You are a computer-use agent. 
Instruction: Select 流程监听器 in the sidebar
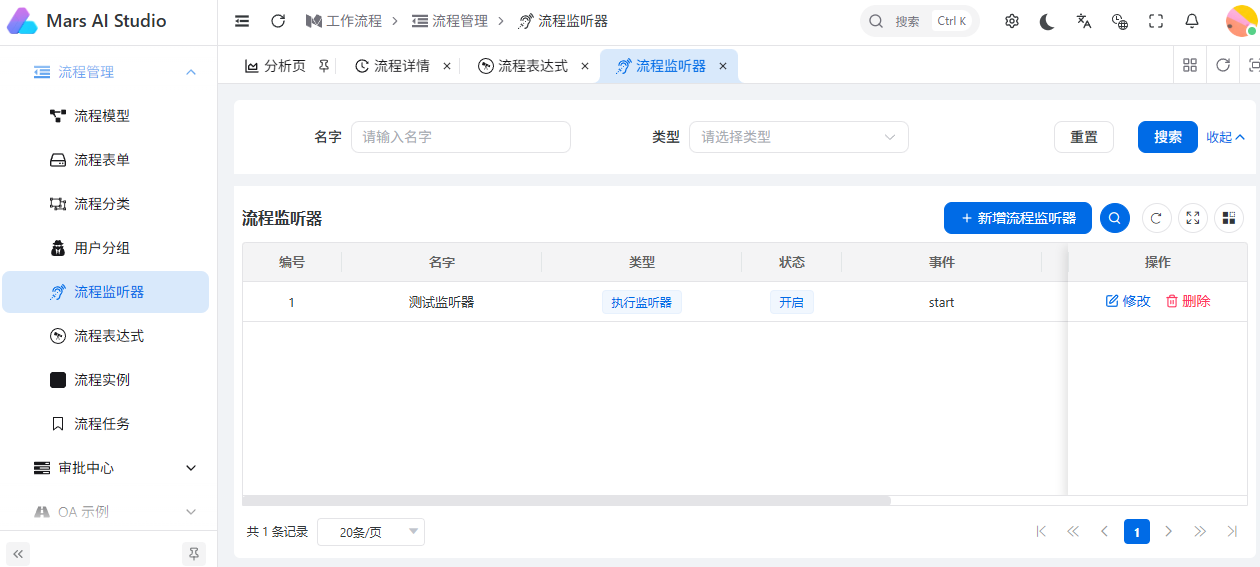(x=105, y=292)
